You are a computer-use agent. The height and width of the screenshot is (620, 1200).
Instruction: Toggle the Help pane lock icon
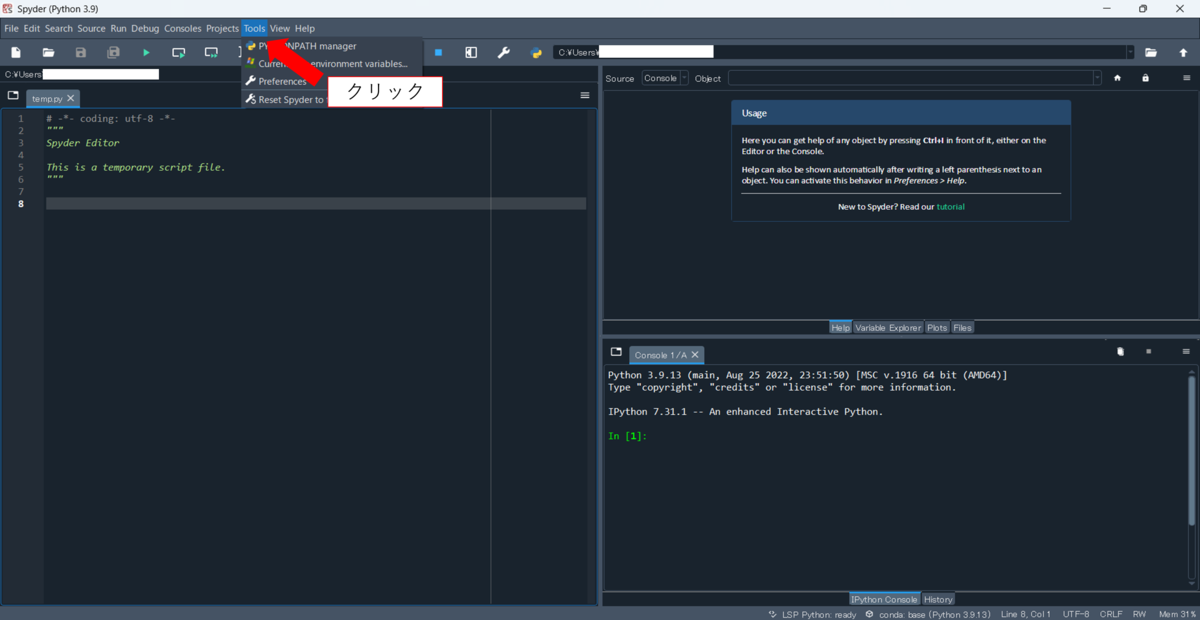[x=1145, y=78]
